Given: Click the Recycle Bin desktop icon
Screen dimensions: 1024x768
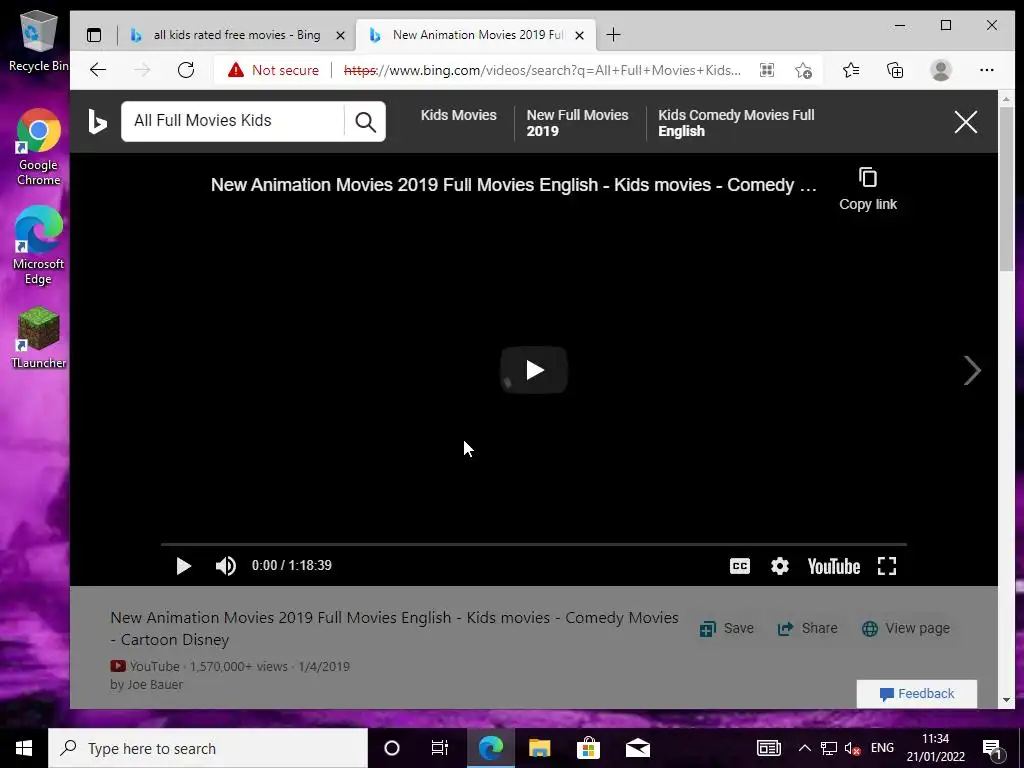Looking at the screenshot, I should [x=38, y=41].
